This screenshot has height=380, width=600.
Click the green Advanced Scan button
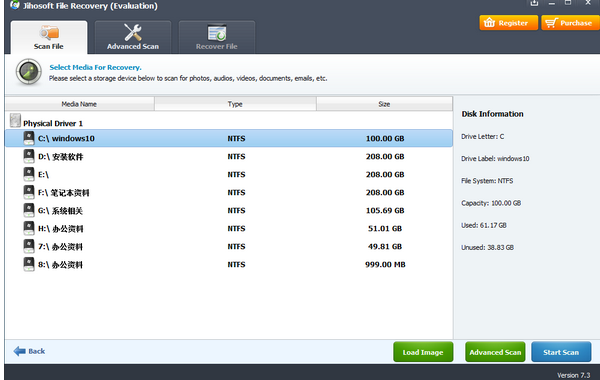point(495,352)
